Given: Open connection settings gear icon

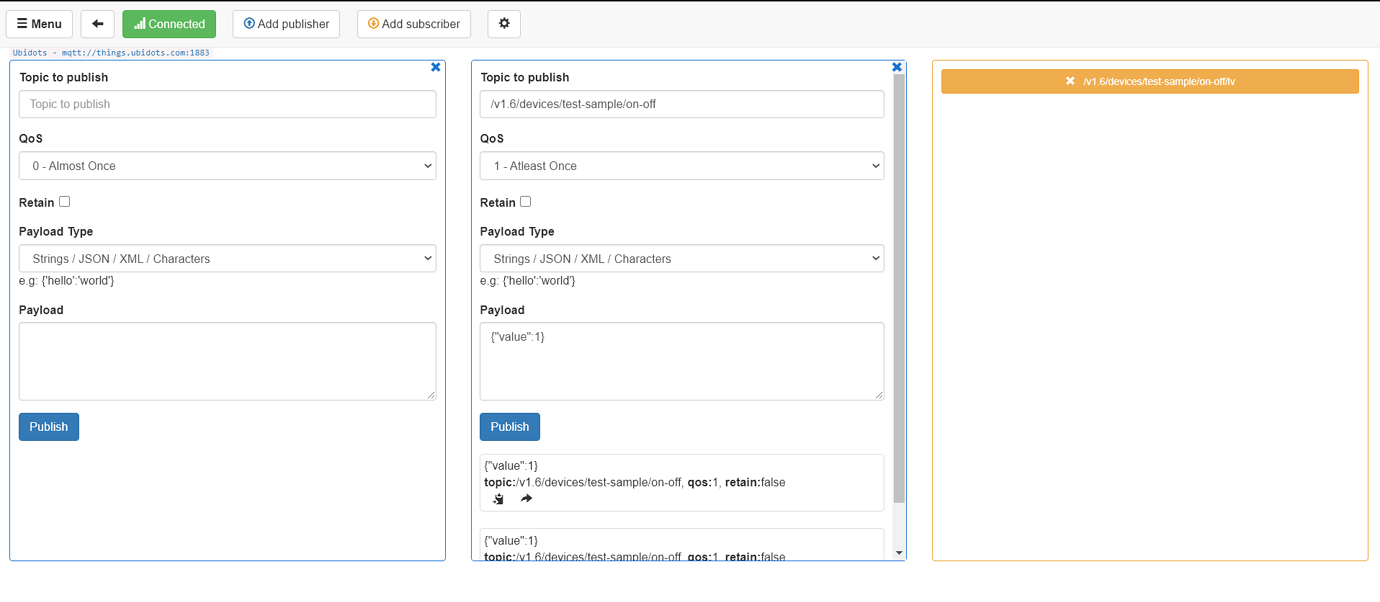Looking at the screenshot, I should tap(503, 23).
